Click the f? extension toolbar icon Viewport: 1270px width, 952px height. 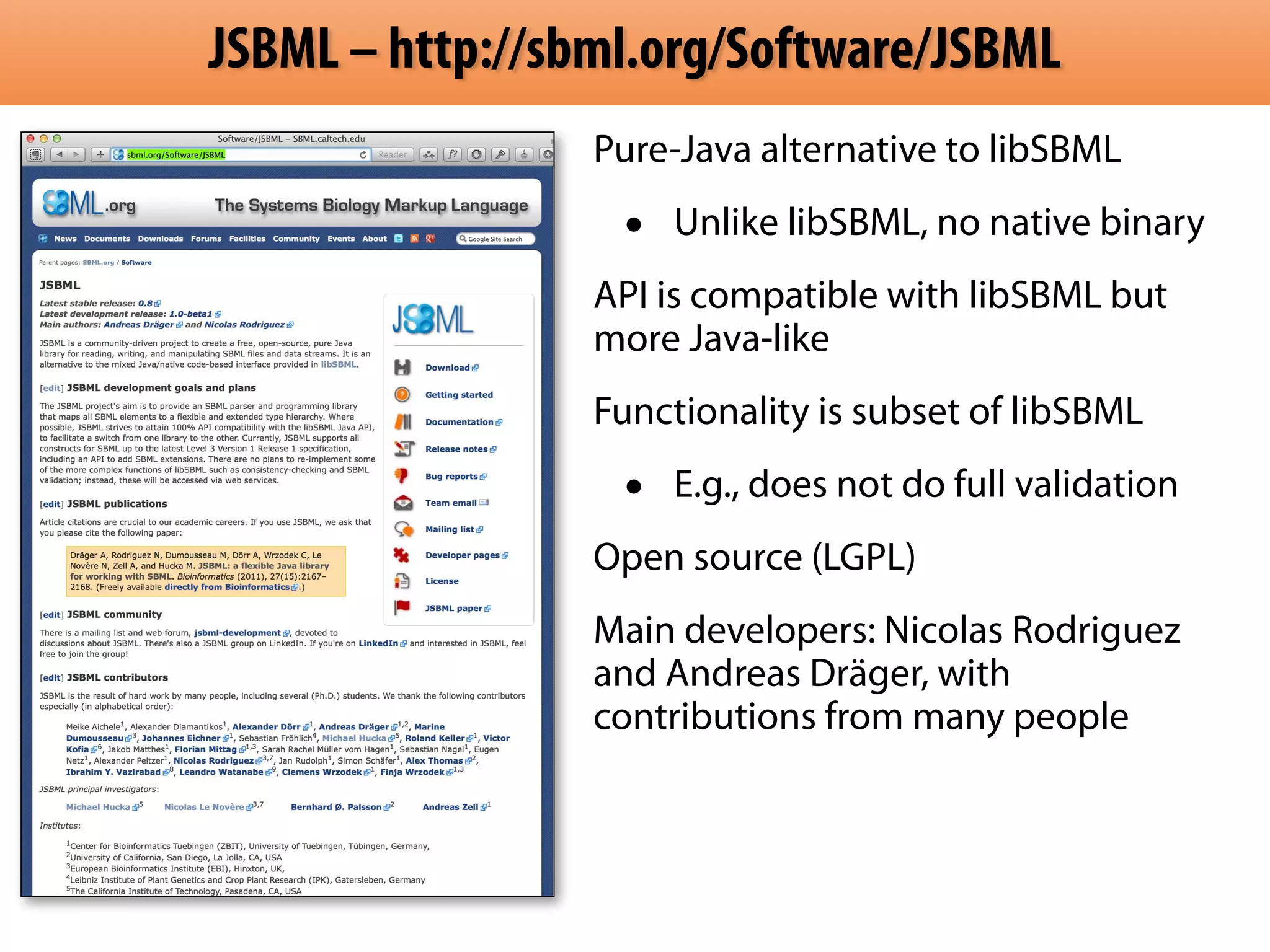[453, 154]
